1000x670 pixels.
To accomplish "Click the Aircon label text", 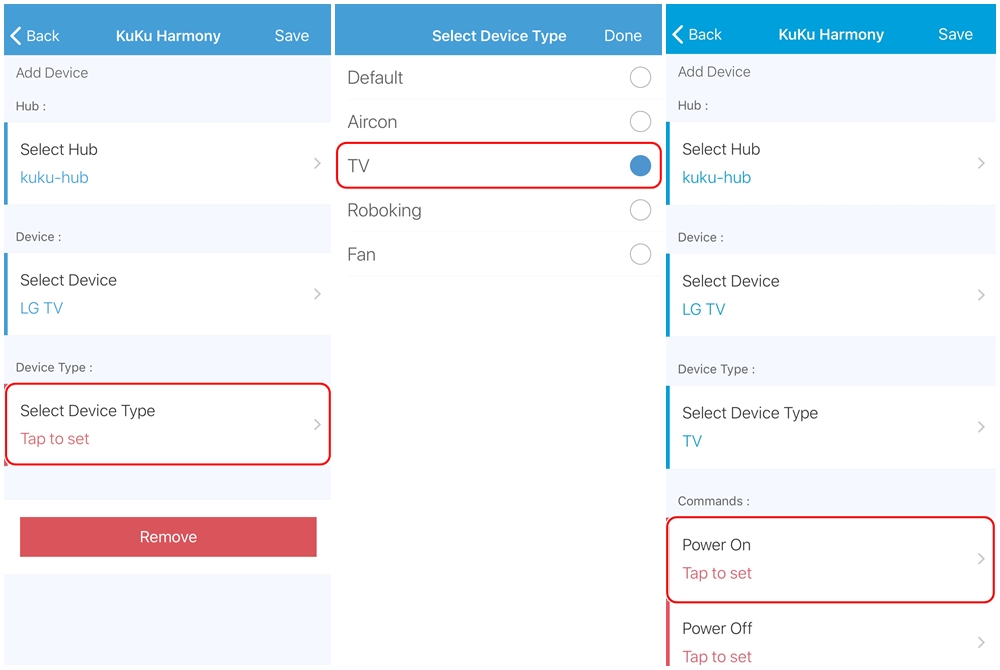I will tap(372, 122).
